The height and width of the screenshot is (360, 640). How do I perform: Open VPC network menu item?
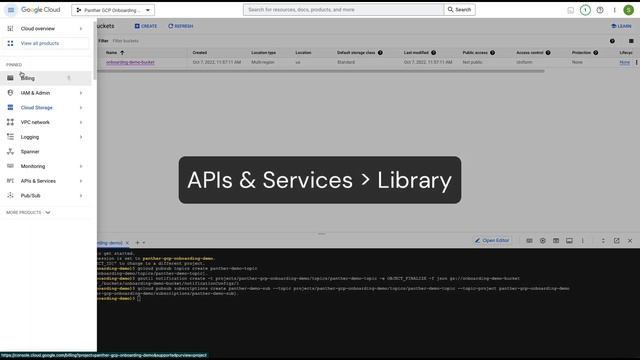click(35, 122)
